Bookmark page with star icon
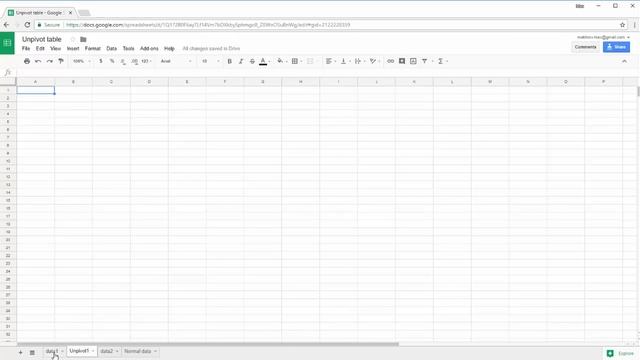Viewport: 640px width, 360px height. [x=622, y=25]
